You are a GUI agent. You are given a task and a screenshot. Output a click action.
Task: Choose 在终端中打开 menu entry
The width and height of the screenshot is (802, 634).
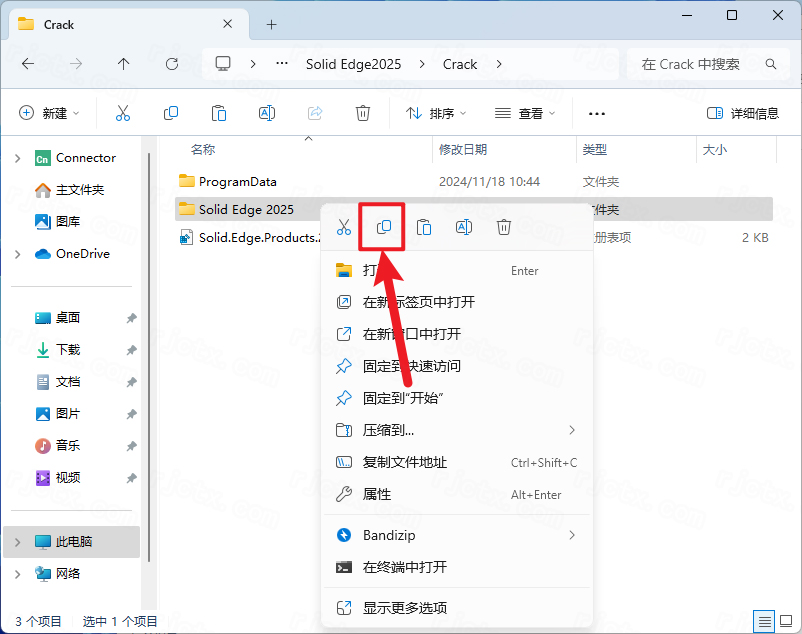click(x=404, y=567)
